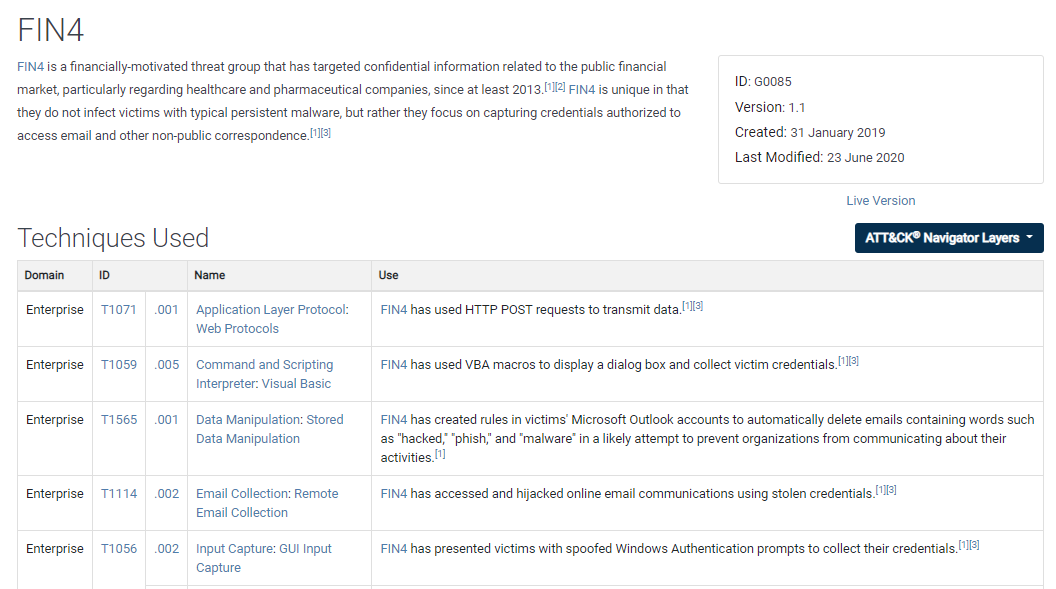Viewport: 1056px width, 589px height.
Task: Click citation [1] after the HTTP POST sentence
Action: (687, 306)
